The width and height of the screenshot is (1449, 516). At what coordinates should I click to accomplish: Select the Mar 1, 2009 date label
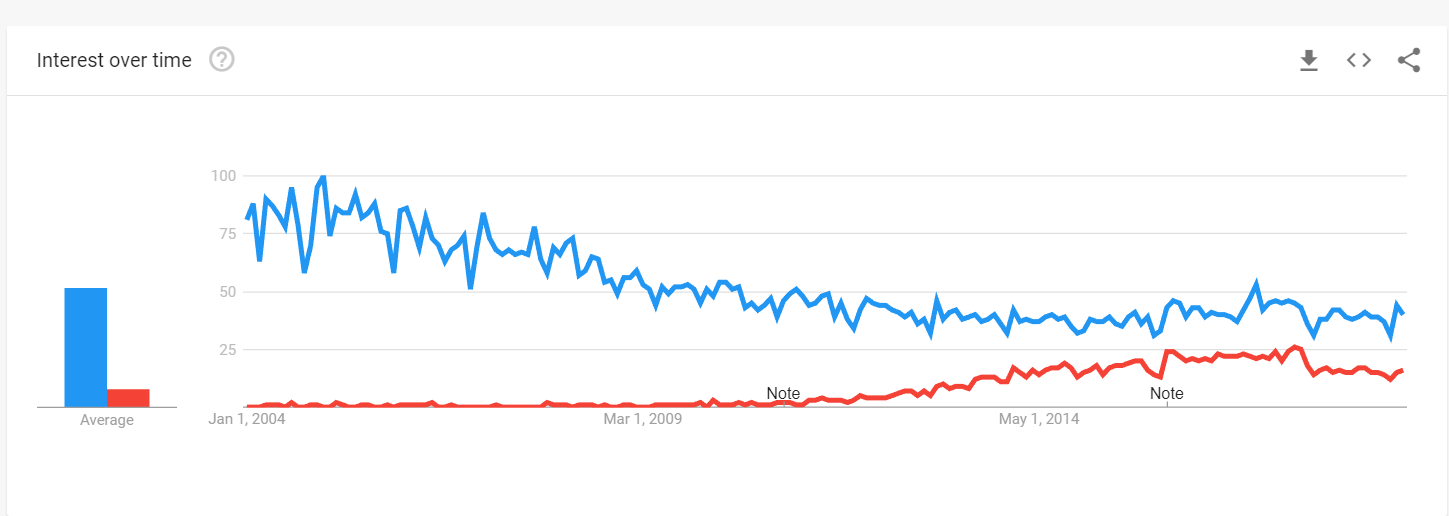(x=643, y=418)
